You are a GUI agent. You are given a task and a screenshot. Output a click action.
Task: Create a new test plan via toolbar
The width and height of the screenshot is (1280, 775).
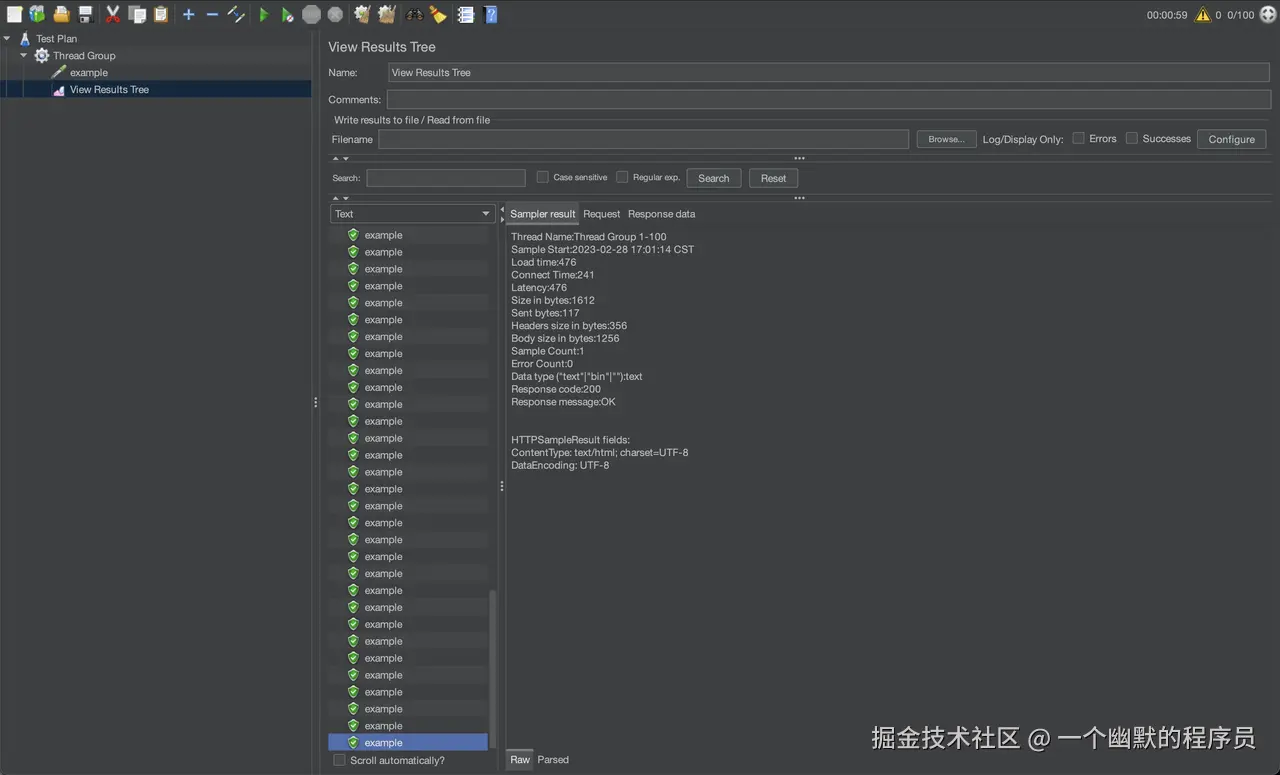[x=14, y=14]
